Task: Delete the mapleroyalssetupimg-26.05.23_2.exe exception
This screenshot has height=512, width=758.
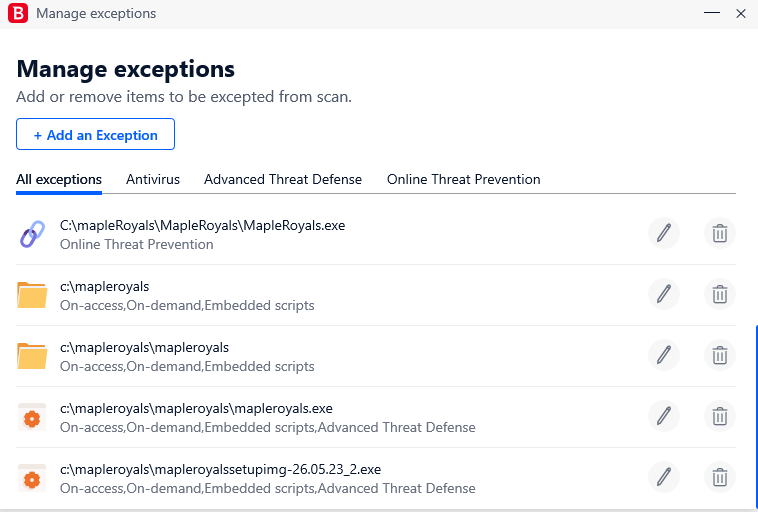Action: tap(720, 477)
